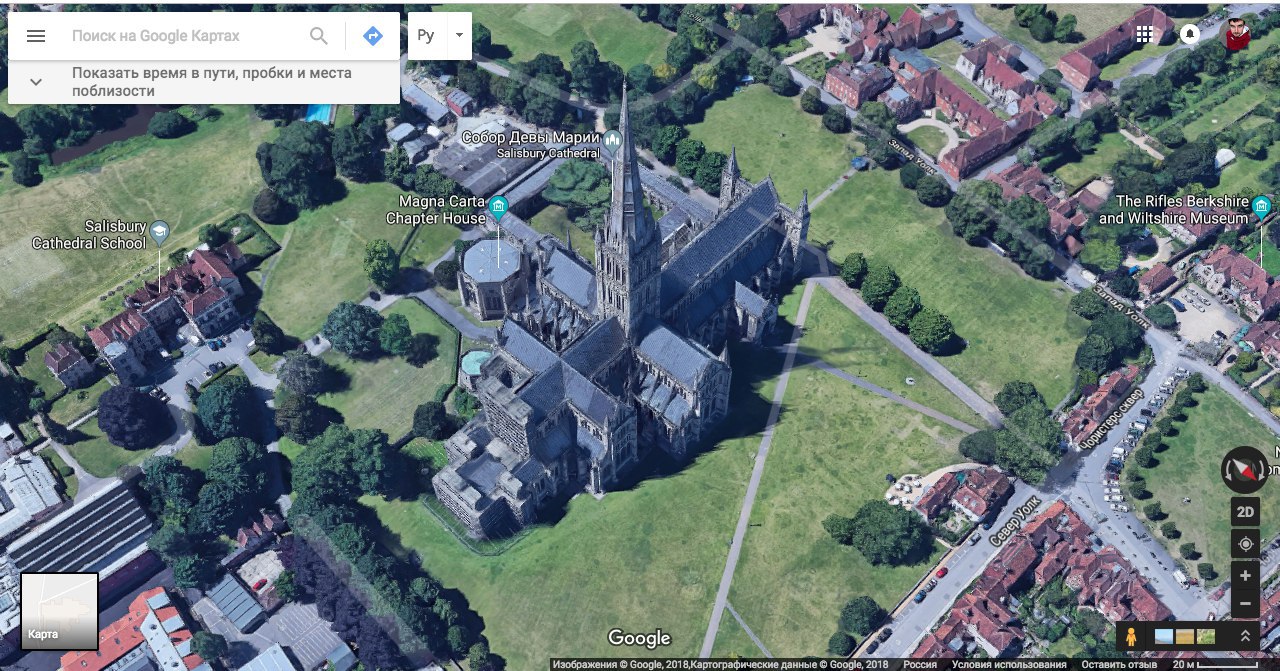
Task: Open the green imagery thumbnail
Action: click(x=1206, y=636)
